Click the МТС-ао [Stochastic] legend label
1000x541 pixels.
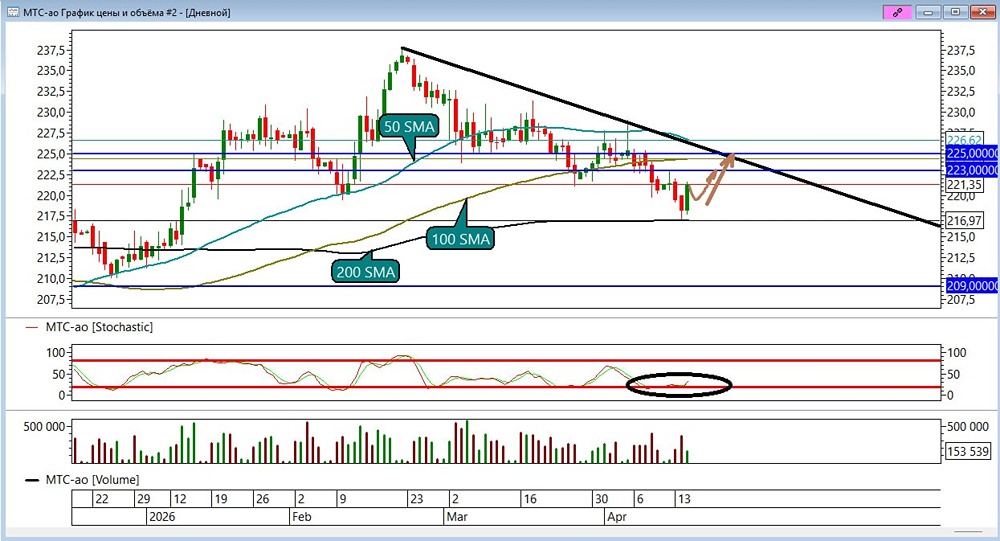pos(99,327)
